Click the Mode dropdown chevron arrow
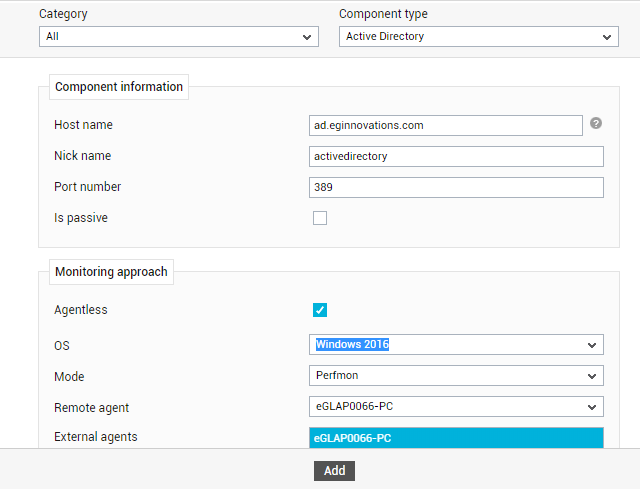This screenshot has height=489, width=640. (592, 376)
